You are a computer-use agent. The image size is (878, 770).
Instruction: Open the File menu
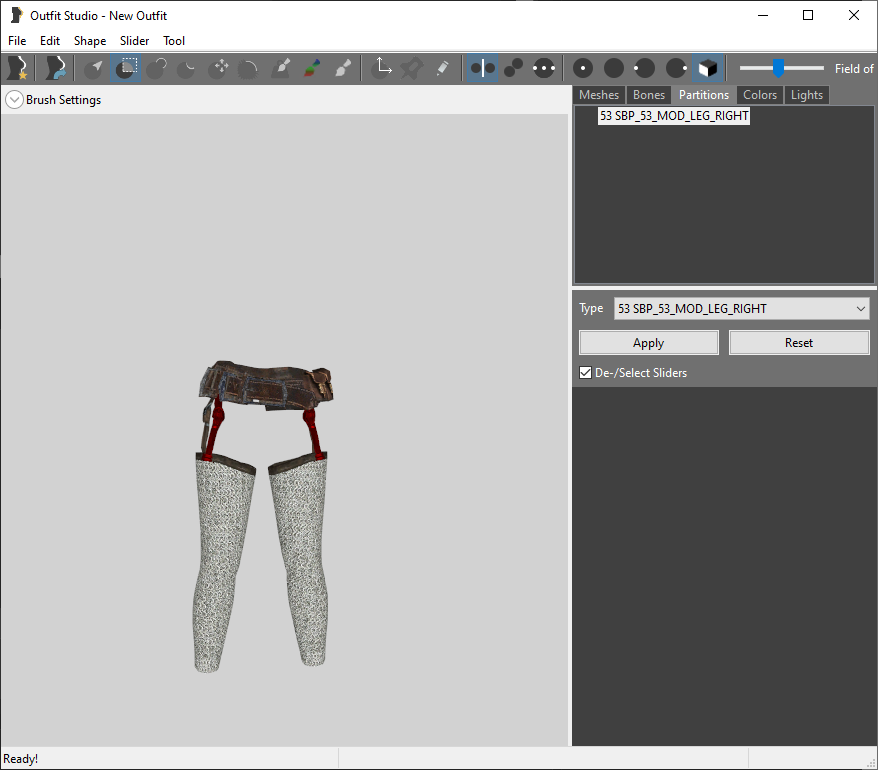click(x=17, y=41)
